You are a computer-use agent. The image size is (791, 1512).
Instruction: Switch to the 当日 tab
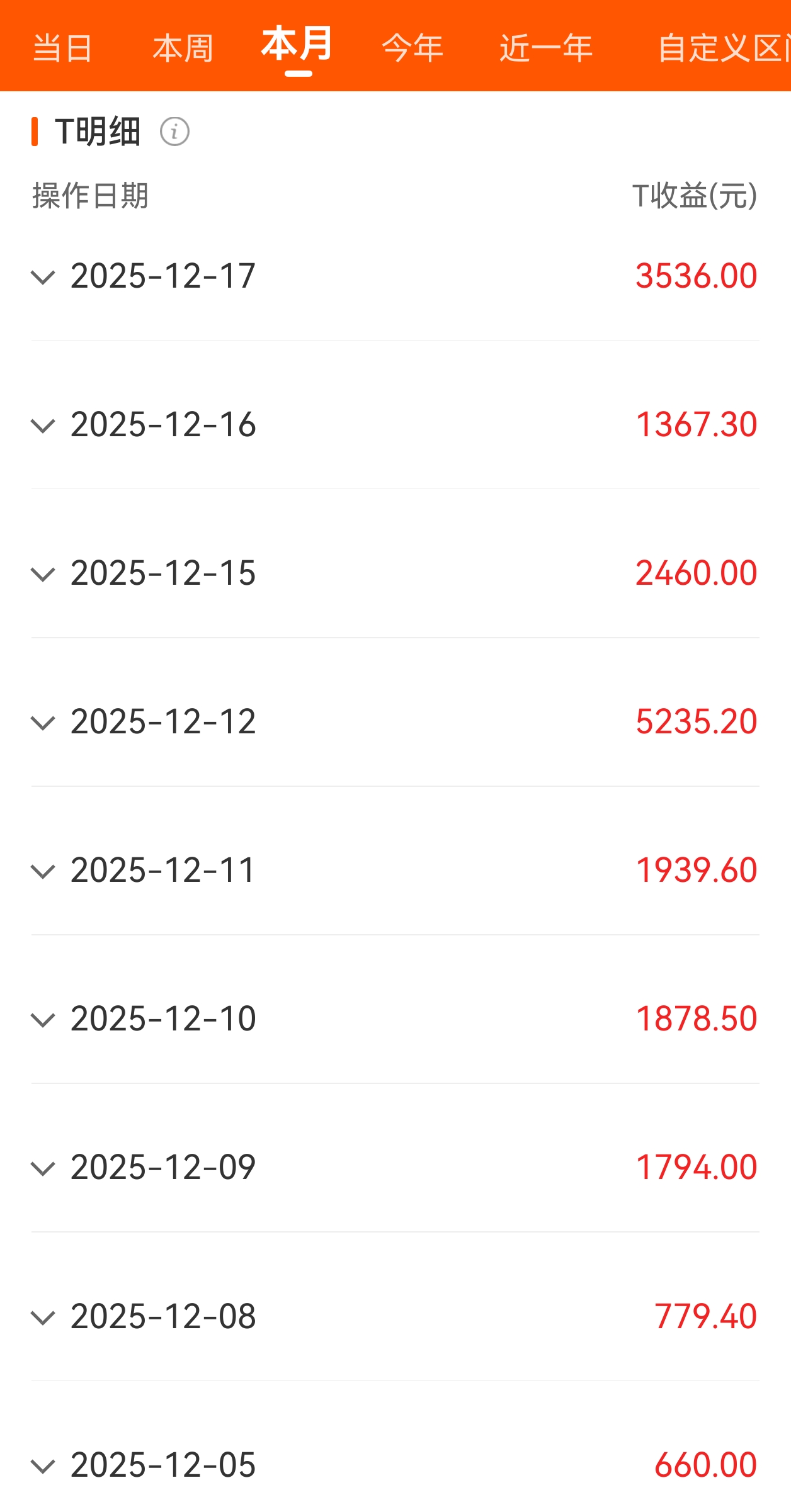(x=62, y=48)
